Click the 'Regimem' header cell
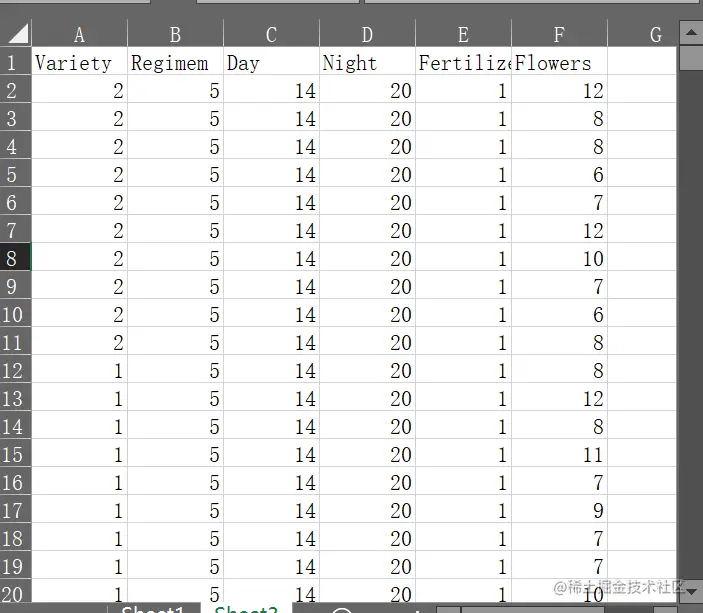The image size is (703, 613). tap(175, 61)
